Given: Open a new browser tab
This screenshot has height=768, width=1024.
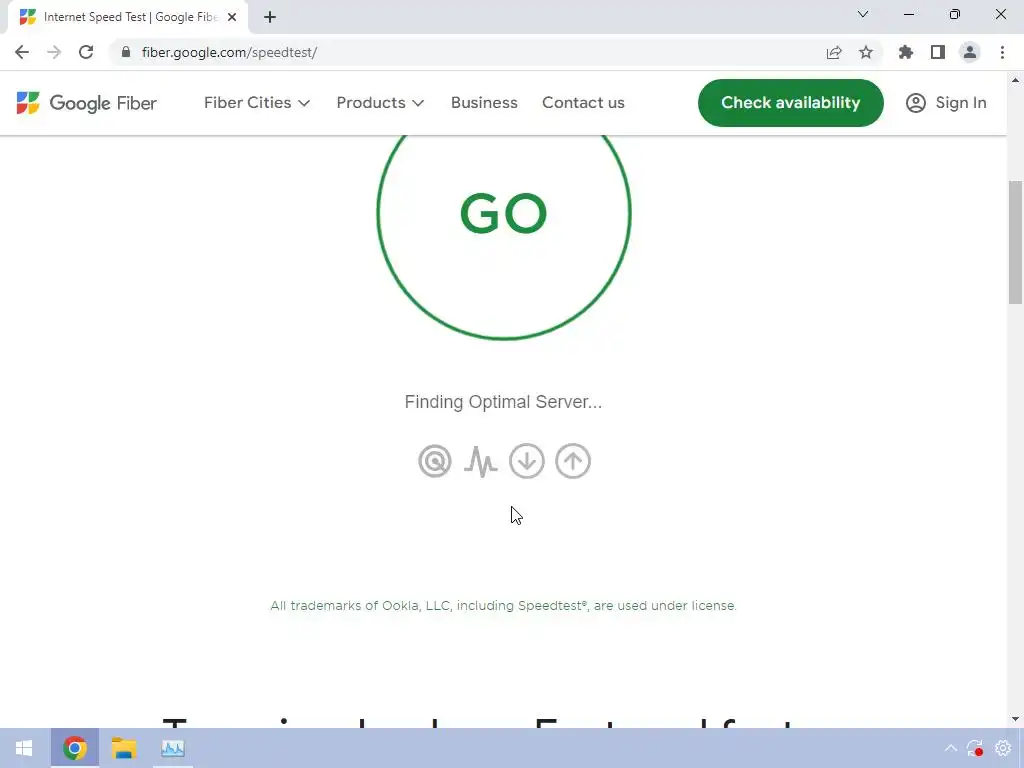Looking at the screenshot, I should click(x=270, y=17).
